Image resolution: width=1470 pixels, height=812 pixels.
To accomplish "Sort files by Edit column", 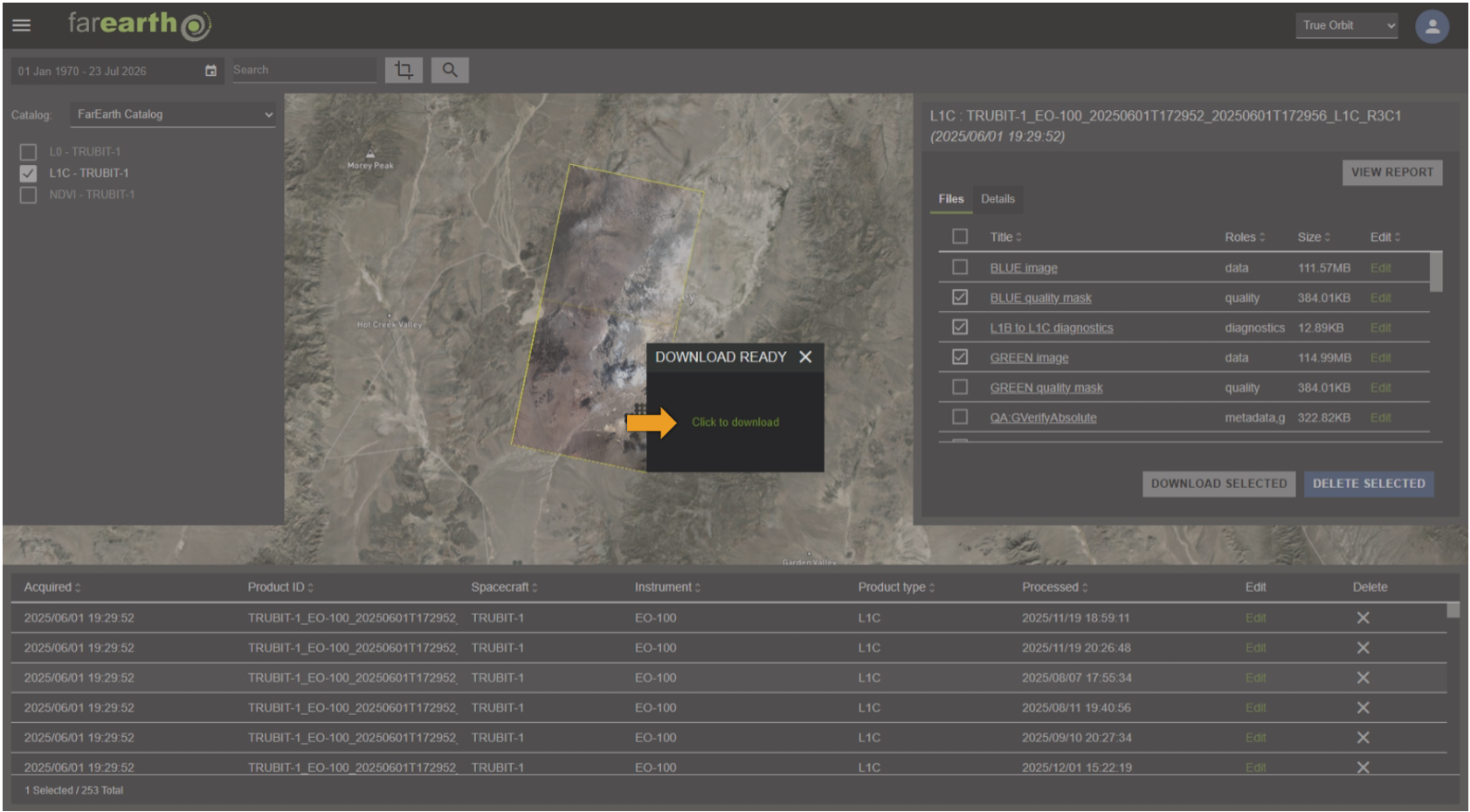I will 1385,237.
